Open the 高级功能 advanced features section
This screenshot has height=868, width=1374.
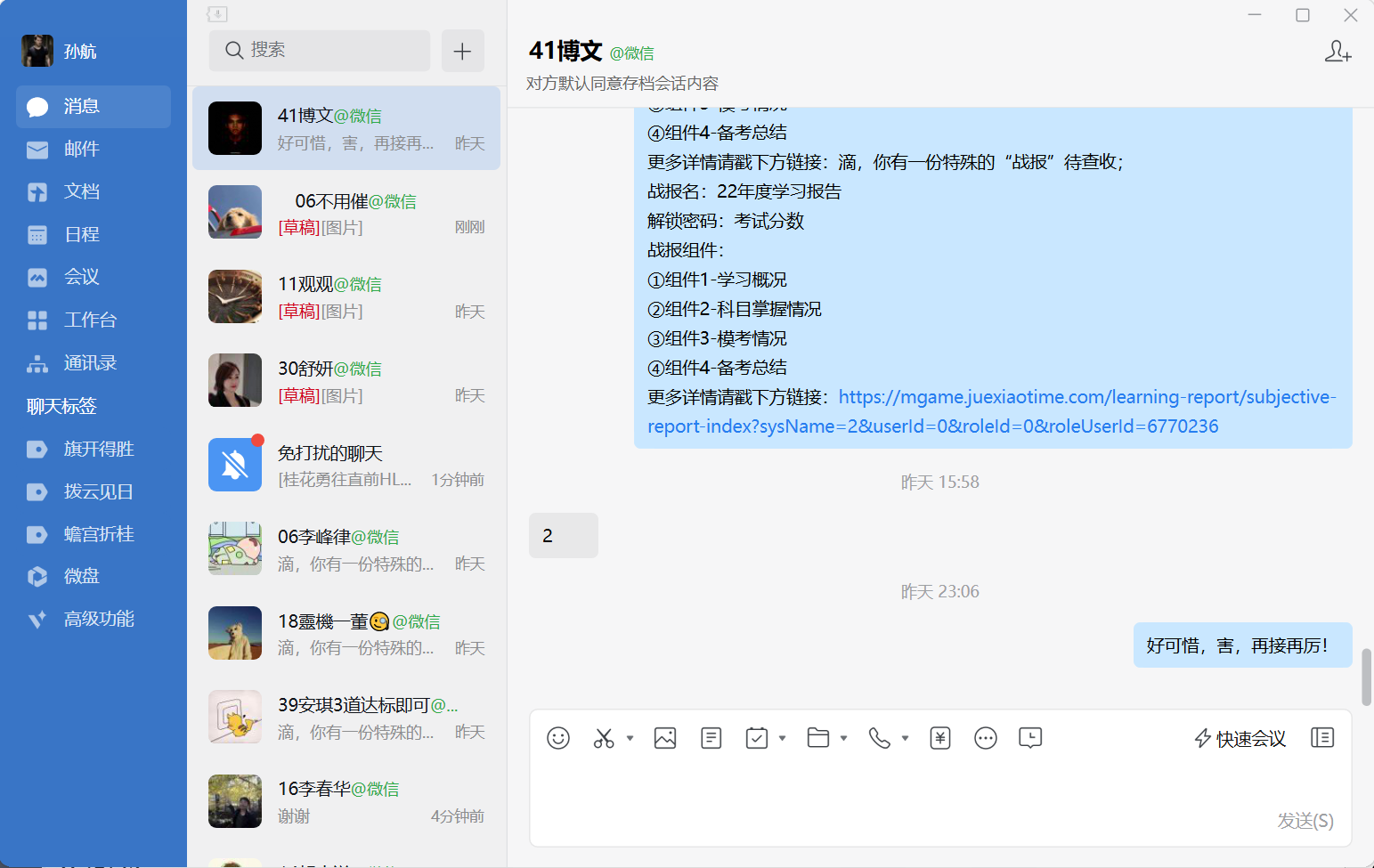click(93, 620)
